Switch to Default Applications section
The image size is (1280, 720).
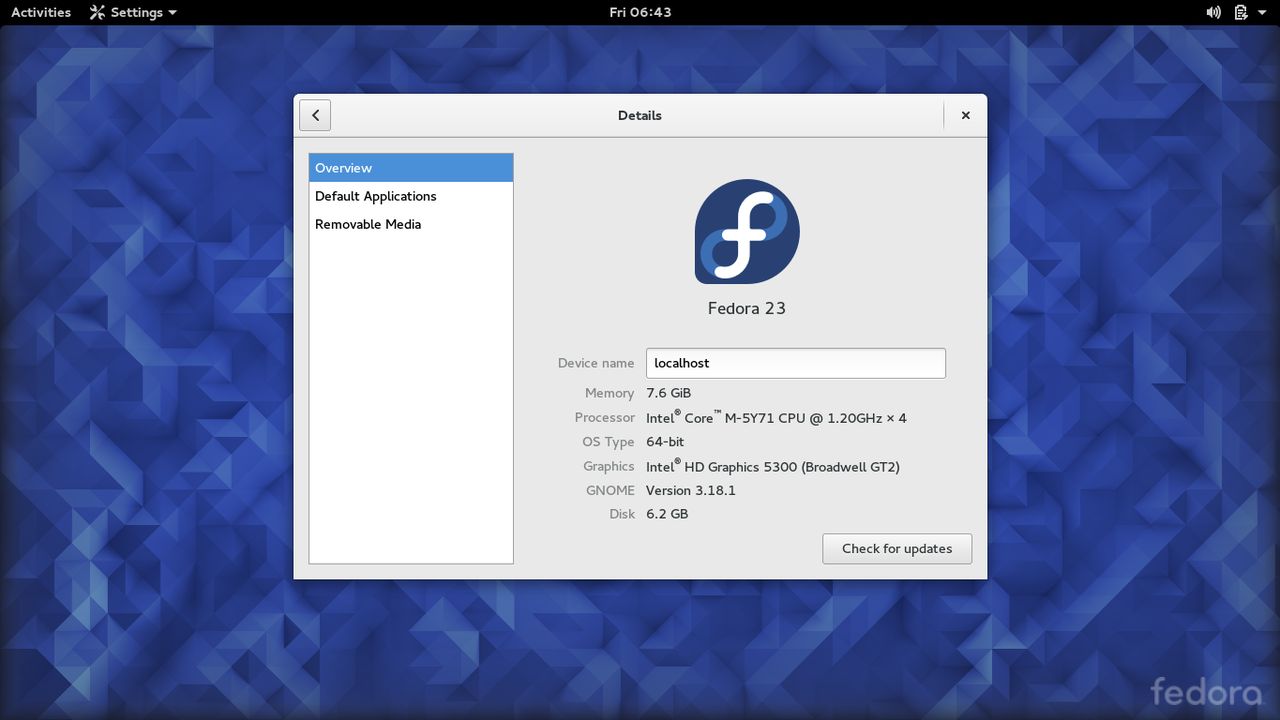coord(411,196)
